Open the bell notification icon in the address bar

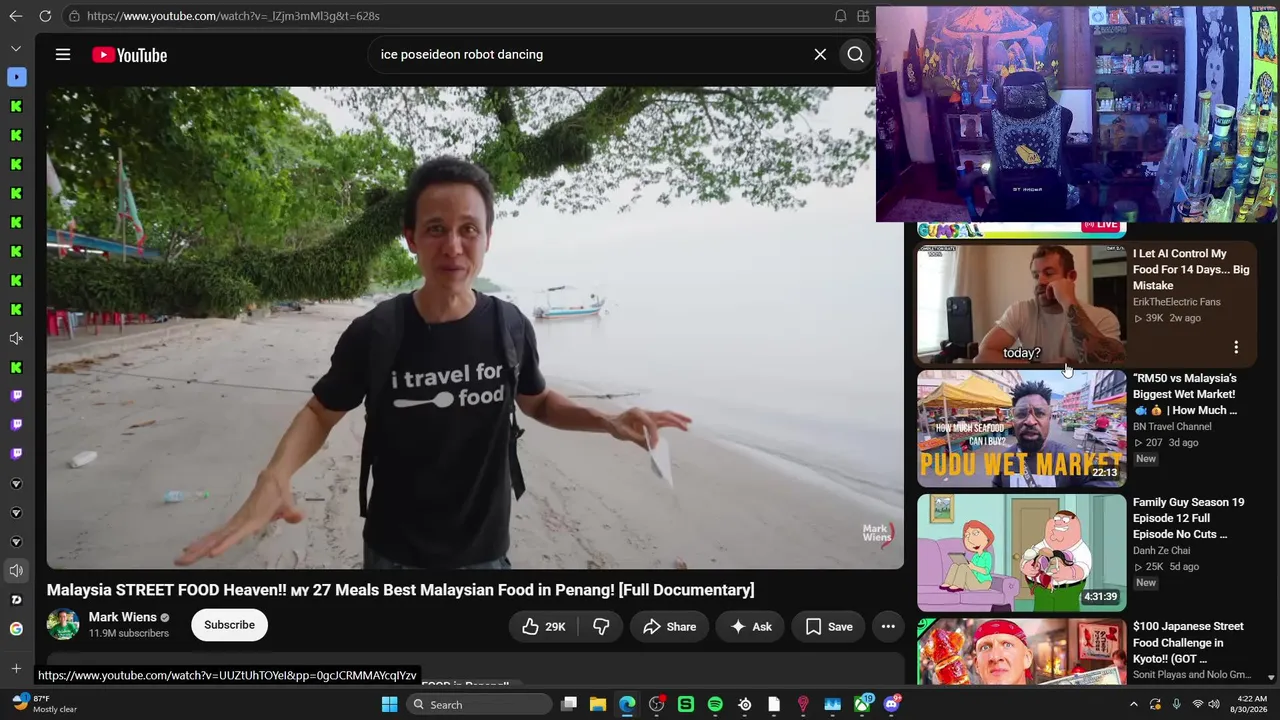[x=841, y=16]
